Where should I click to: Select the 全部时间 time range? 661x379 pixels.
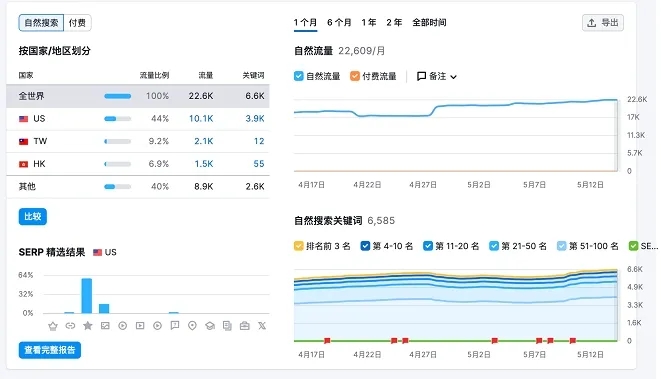click(x=429, y=22)
